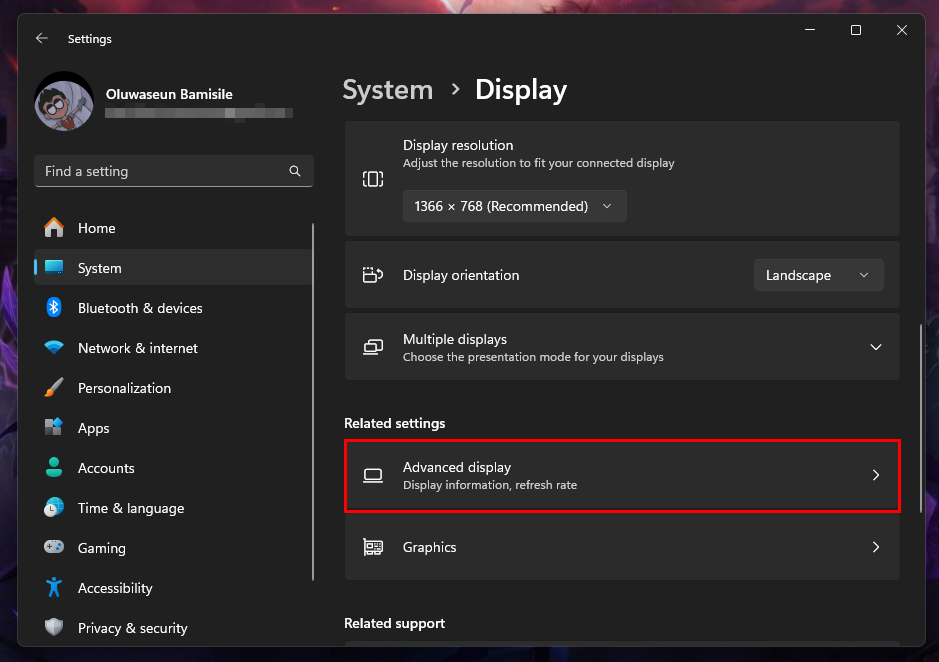Image resolution: width=939 pixels, height=662 pixels.
Task: Open the Graphics settings page
Action: [x=621, y=547]
